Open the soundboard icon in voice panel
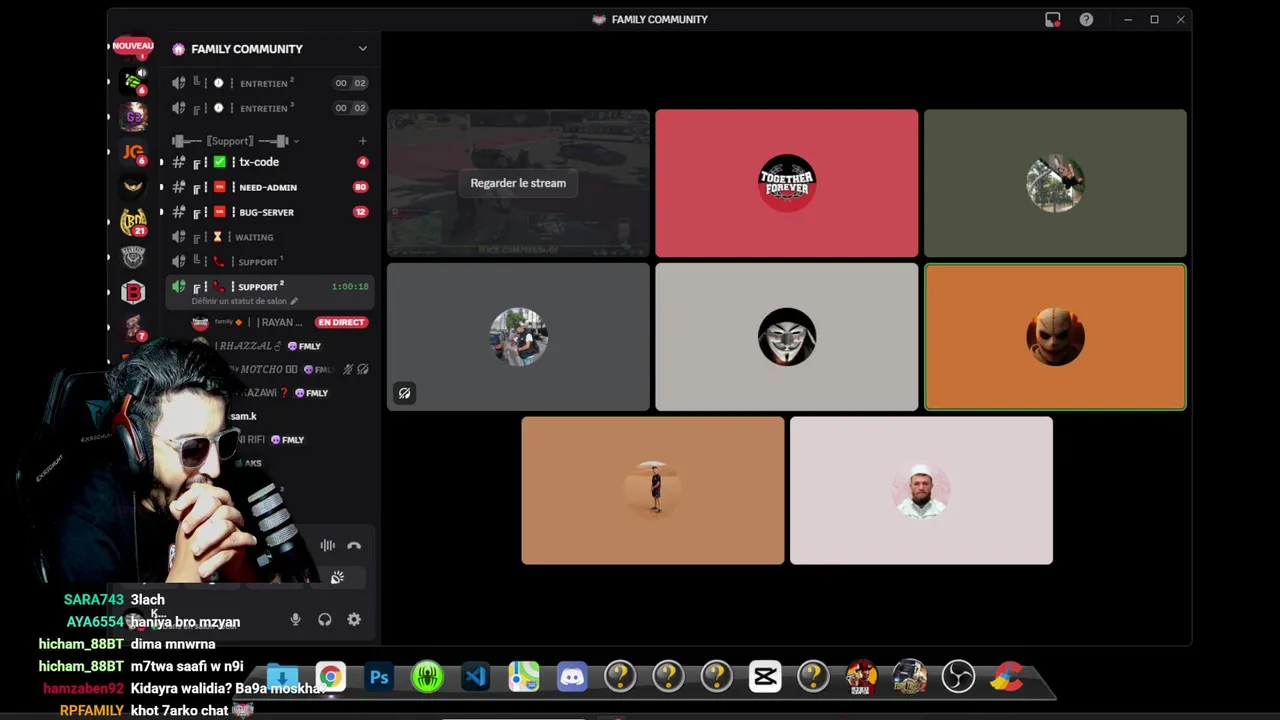The height and width of the screenshot is (720, 1280). click(338, 577)
